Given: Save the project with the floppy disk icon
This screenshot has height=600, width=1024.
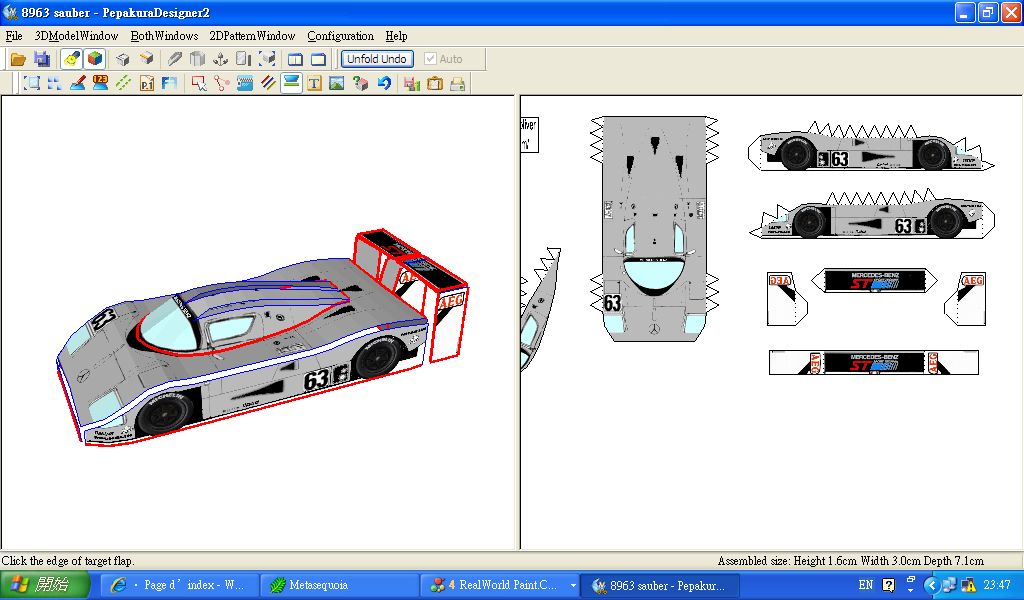Looking at the screenshot, I should click(x=42, y=59).
